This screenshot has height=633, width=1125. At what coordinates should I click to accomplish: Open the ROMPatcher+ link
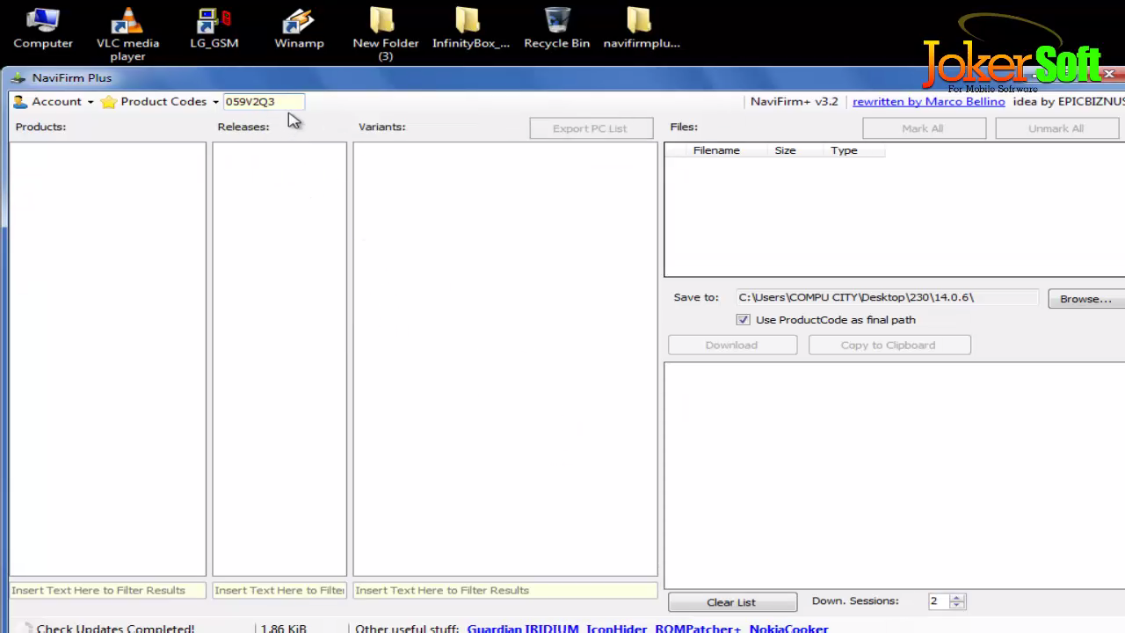697,628
